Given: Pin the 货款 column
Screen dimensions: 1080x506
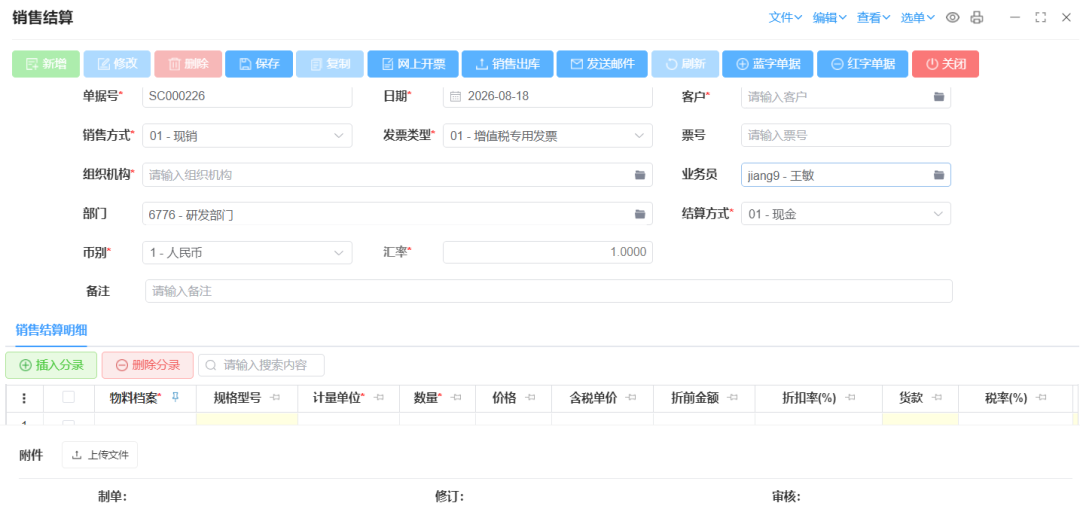Looking at the screenshot, I should pos(937,397).
